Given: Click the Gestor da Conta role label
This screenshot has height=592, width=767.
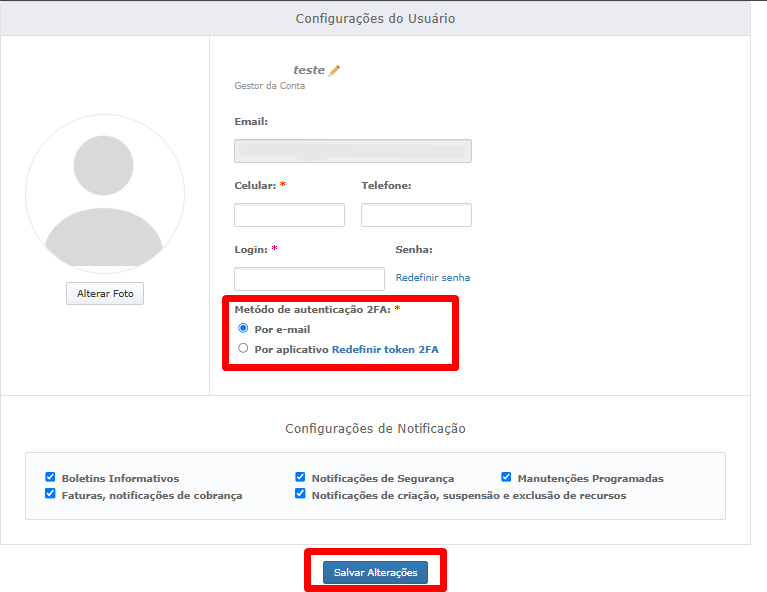Looking at the screenshot, I should click(x=269, y=86).
